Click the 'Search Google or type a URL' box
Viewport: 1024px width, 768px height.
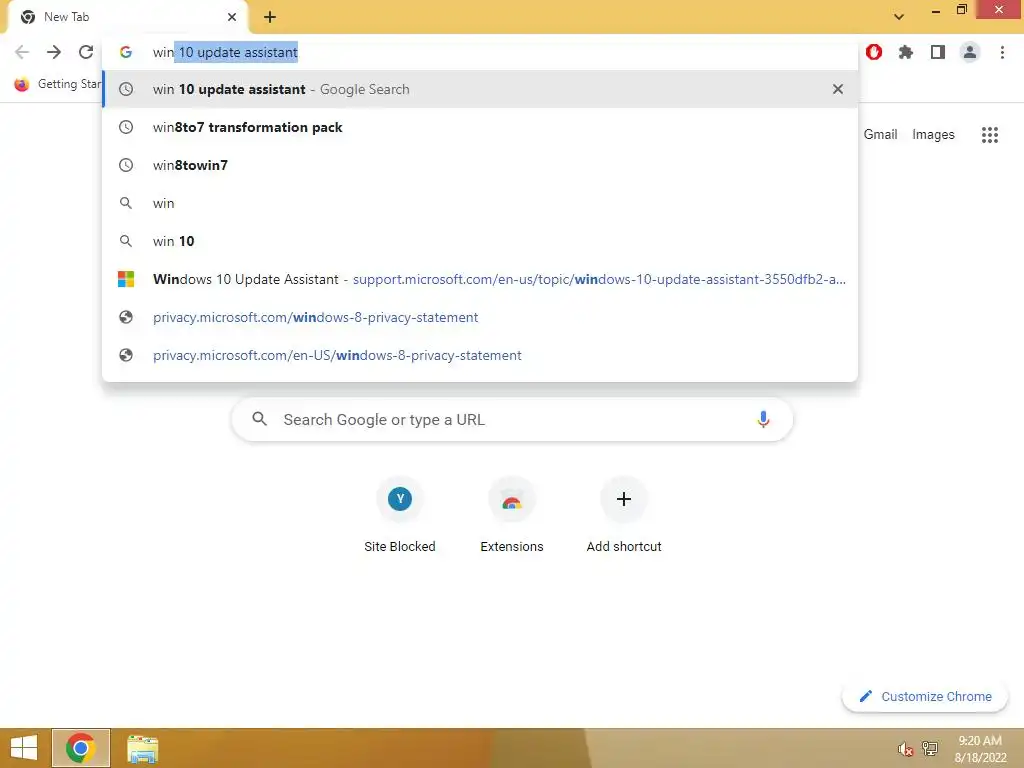(512, 419)
